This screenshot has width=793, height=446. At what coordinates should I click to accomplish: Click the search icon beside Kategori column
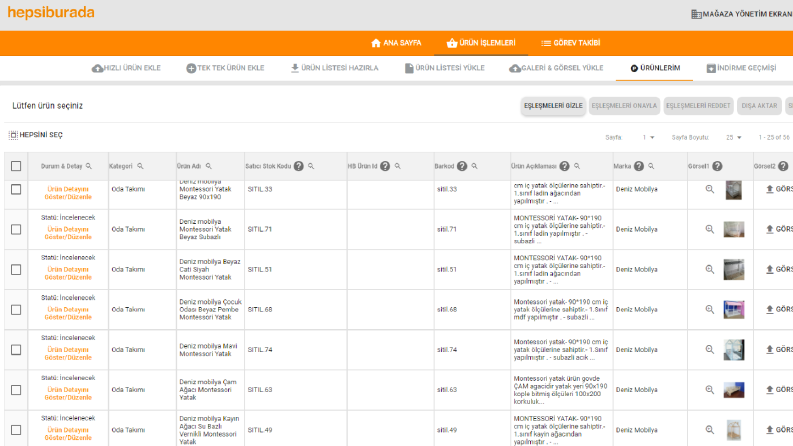point(140,166)
